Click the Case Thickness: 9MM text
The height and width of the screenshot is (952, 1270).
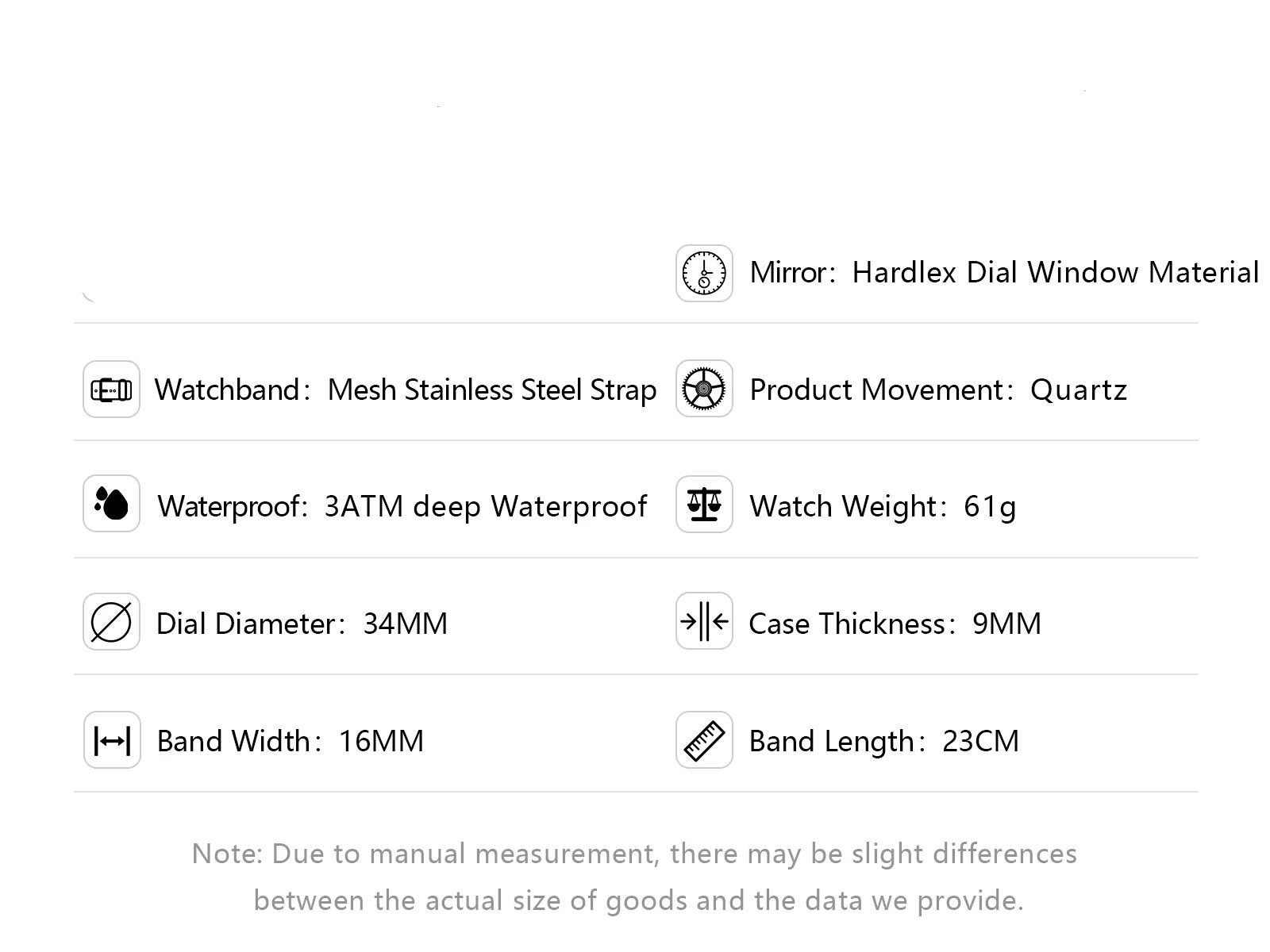tap(895, 624)
